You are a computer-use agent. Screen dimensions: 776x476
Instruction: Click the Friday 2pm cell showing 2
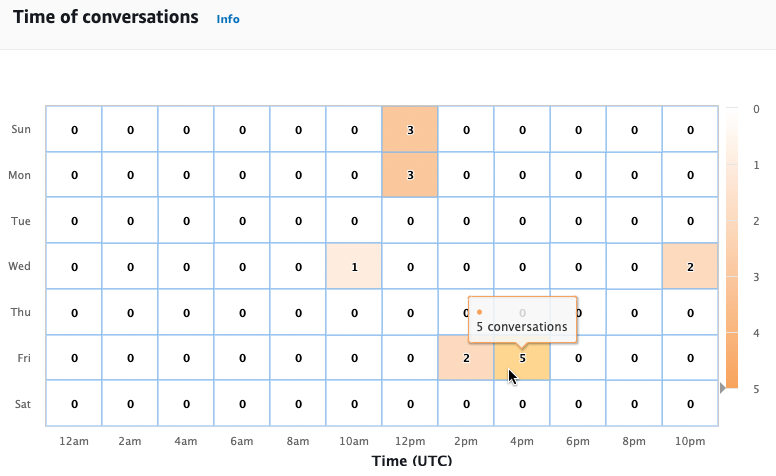466,358
